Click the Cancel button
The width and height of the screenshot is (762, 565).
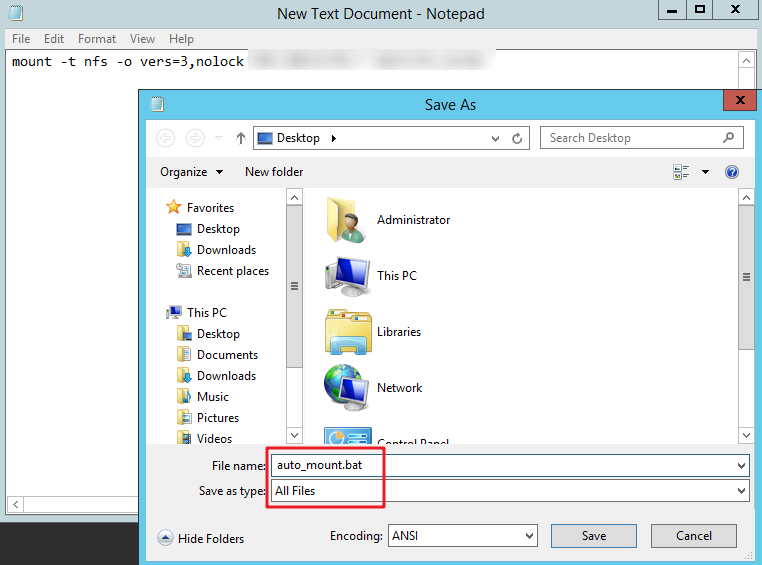693,536
